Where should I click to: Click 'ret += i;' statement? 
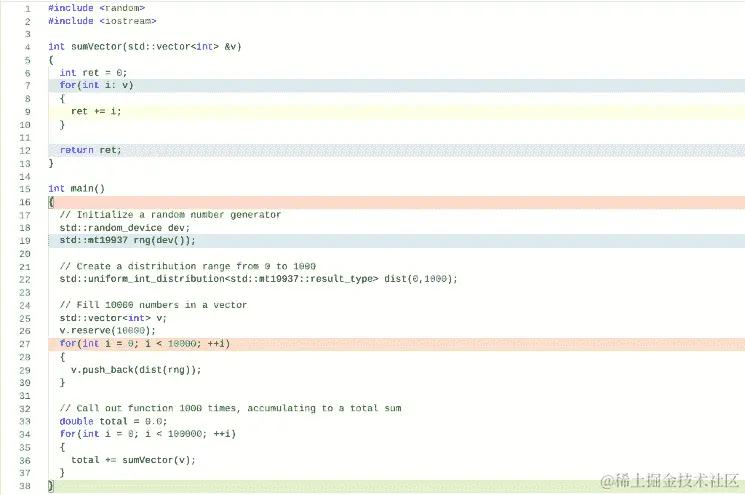click(x=96, y=111)
